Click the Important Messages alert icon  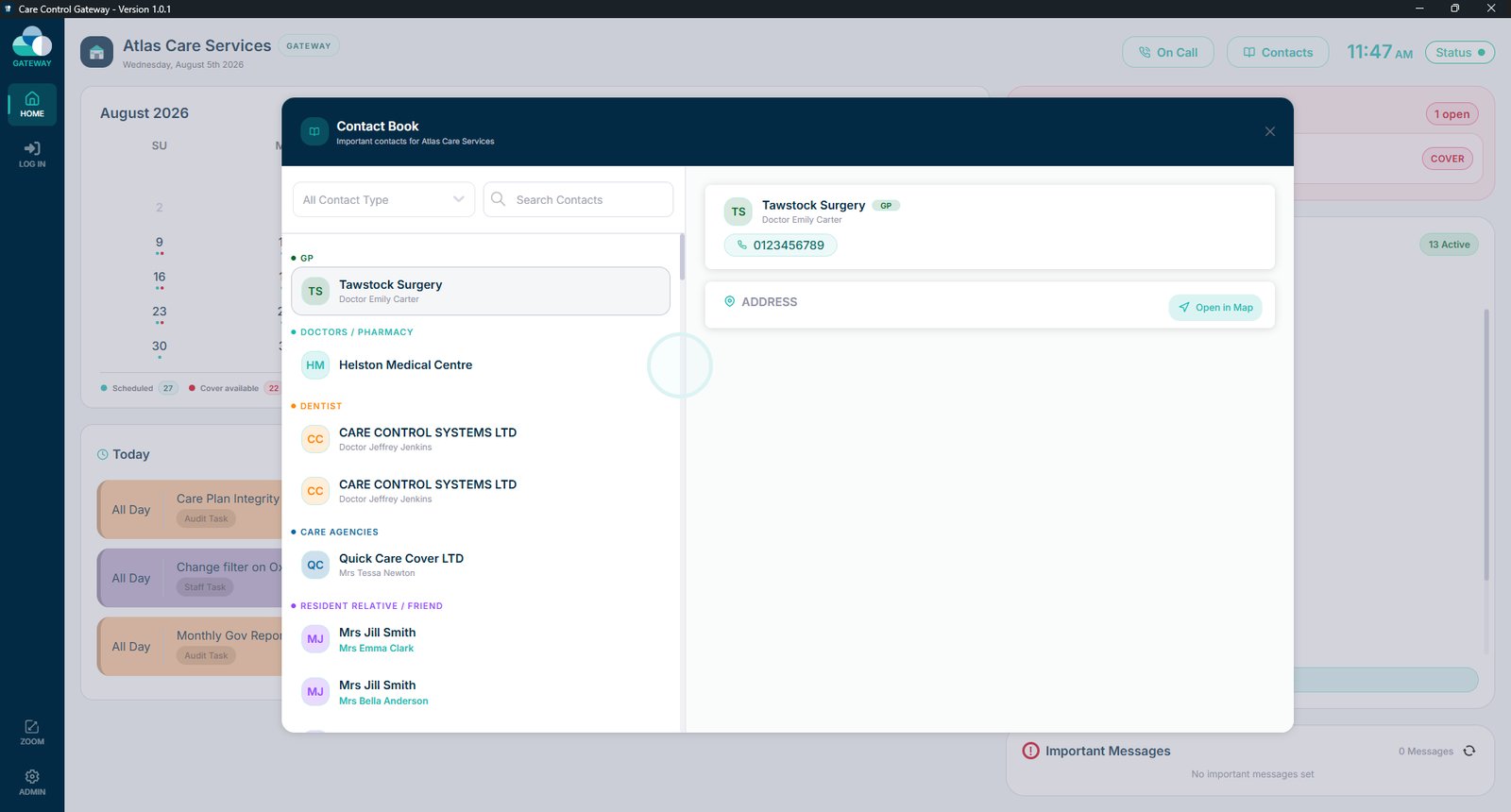[x=1030, y=751]
